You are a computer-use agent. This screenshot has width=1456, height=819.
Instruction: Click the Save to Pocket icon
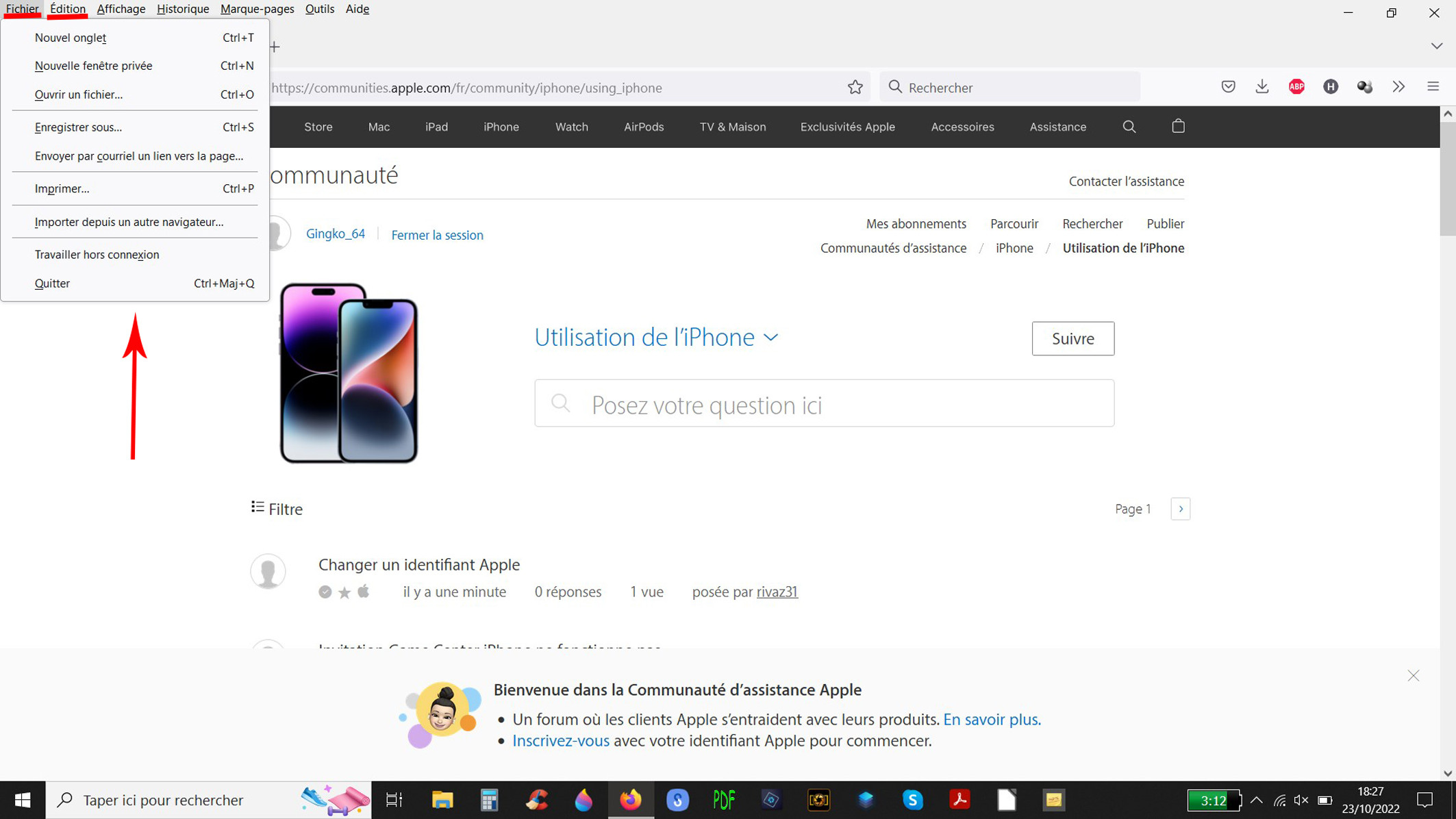pyautogui.click(x=1228, y=87)
